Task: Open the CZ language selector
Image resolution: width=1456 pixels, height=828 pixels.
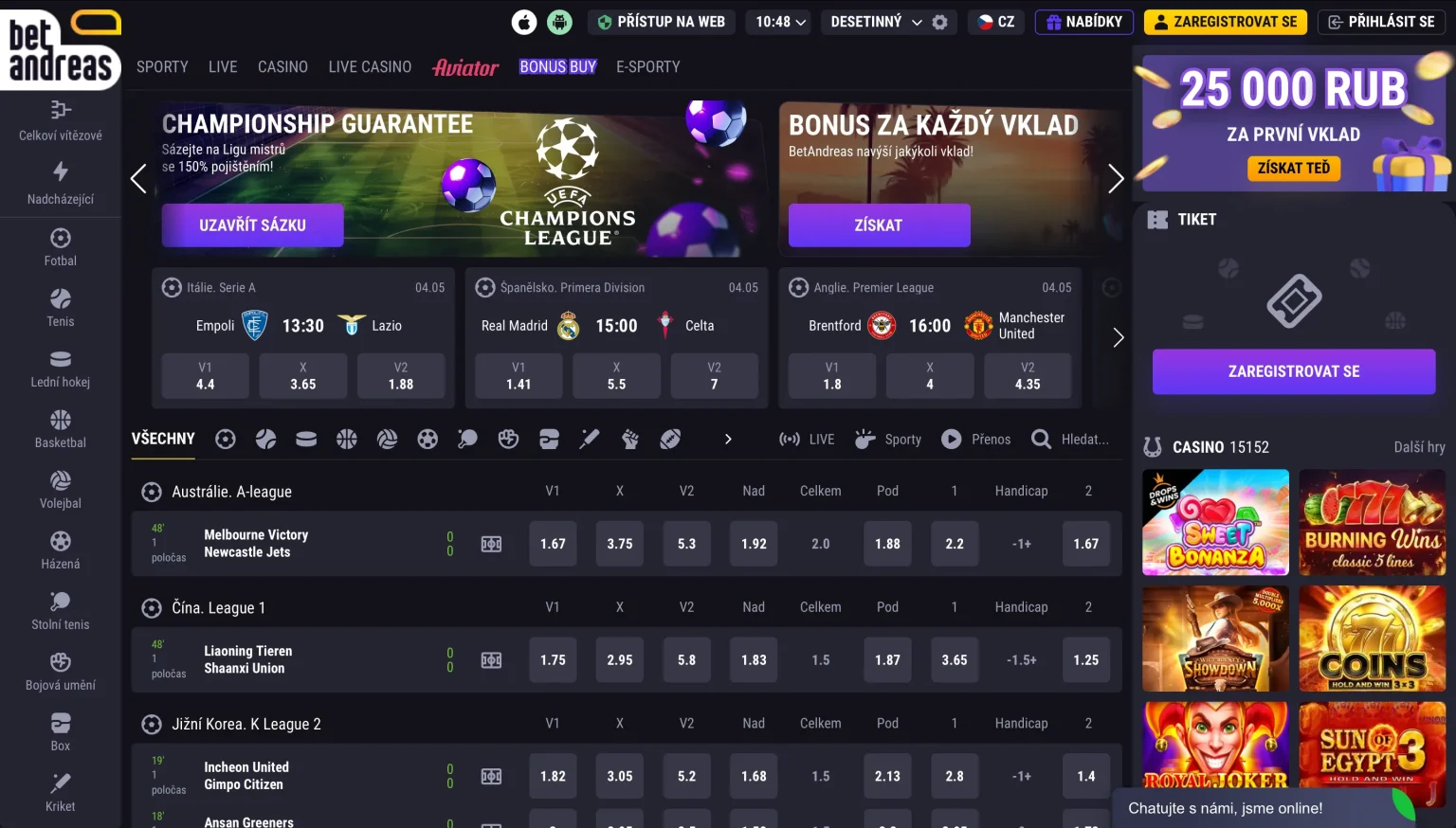Action: tap(996, 22)
